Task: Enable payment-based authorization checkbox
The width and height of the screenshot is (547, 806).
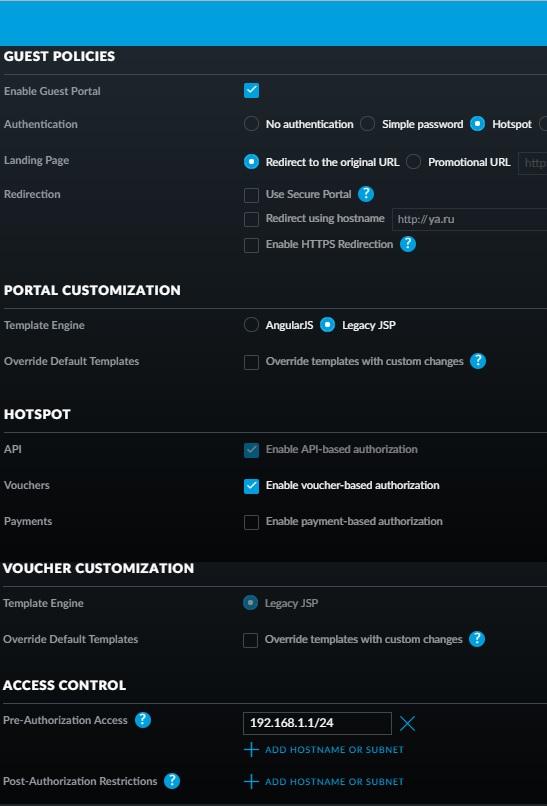Action: [x=251, y=522]
